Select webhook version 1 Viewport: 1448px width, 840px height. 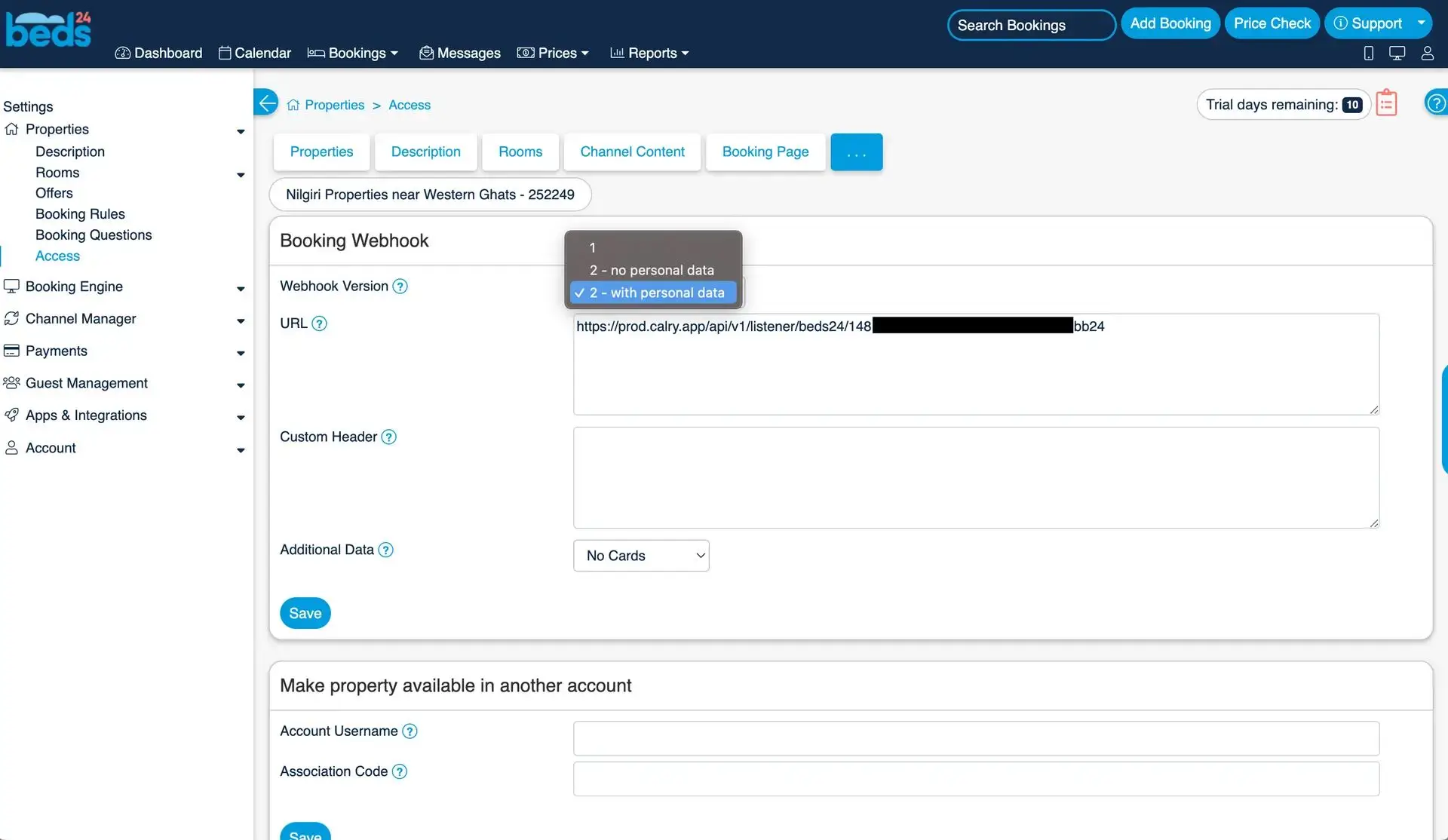593,247
